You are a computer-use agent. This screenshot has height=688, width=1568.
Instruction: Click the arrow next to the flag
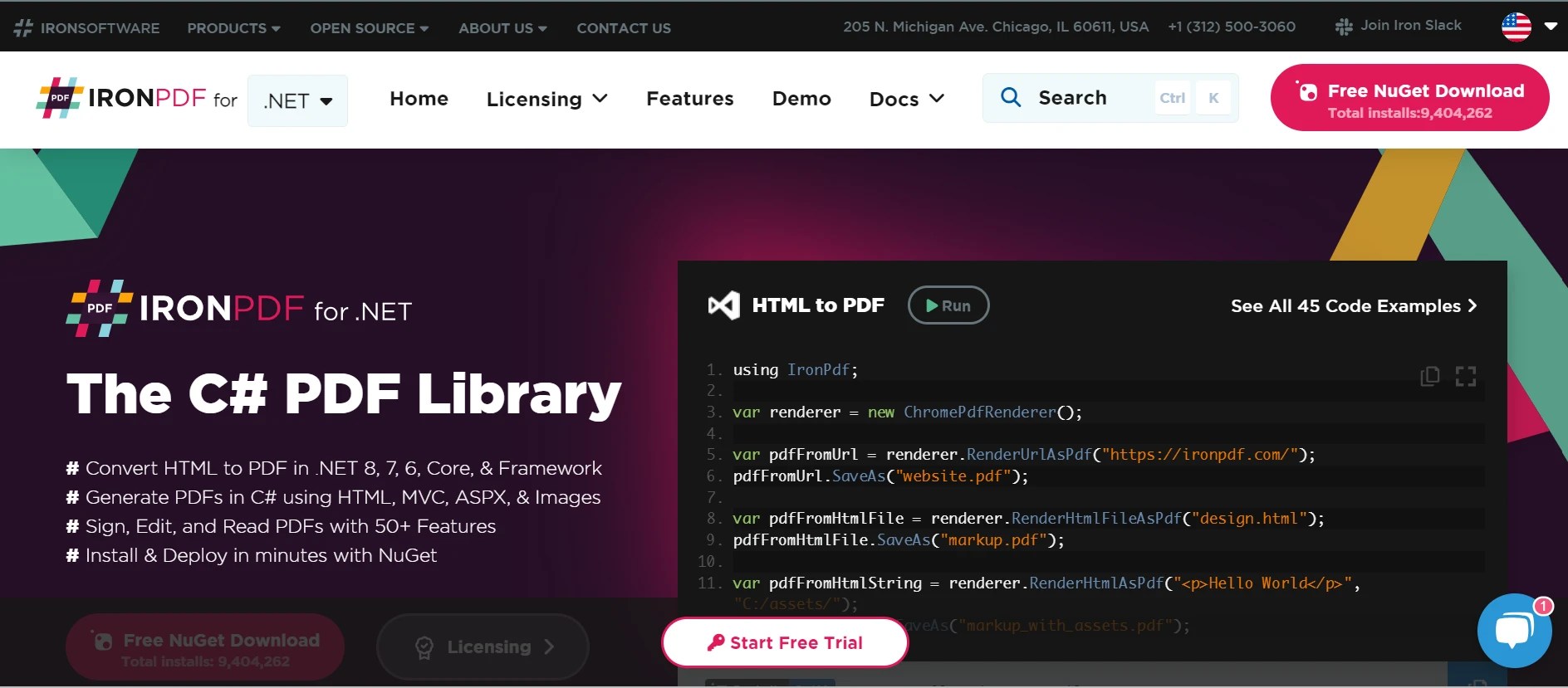tap(1550, 27)
